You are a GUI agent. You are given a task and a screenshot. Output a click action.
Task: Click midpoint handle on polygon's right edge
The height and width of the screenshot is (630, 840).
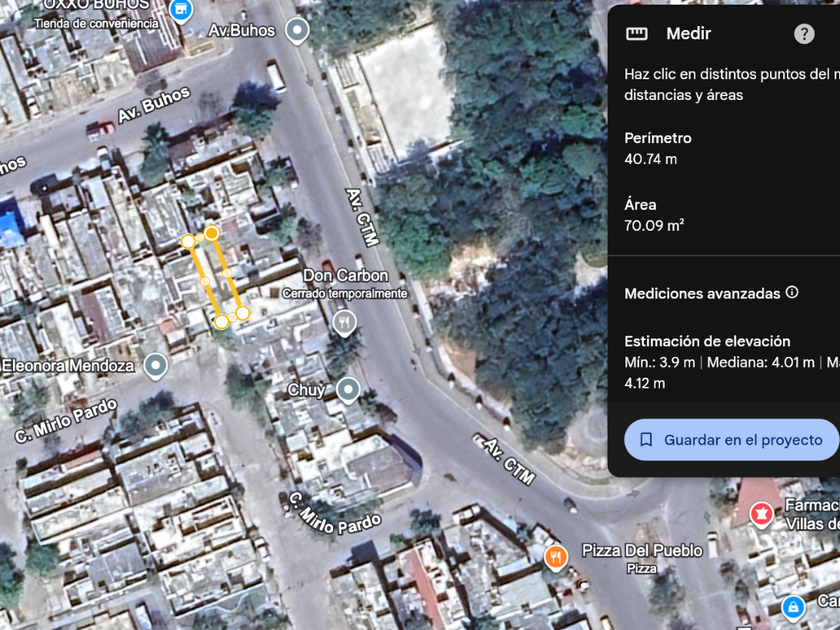(x=227, y=273)
